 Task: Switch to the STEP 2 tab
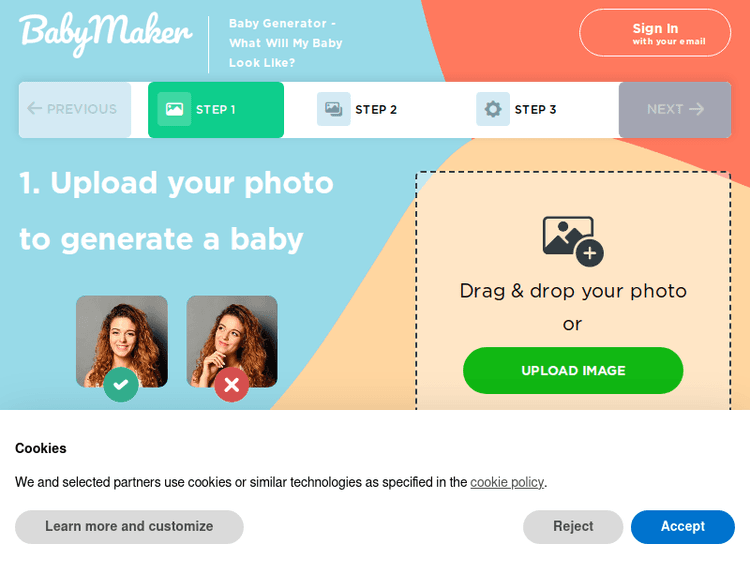[357, 110]
